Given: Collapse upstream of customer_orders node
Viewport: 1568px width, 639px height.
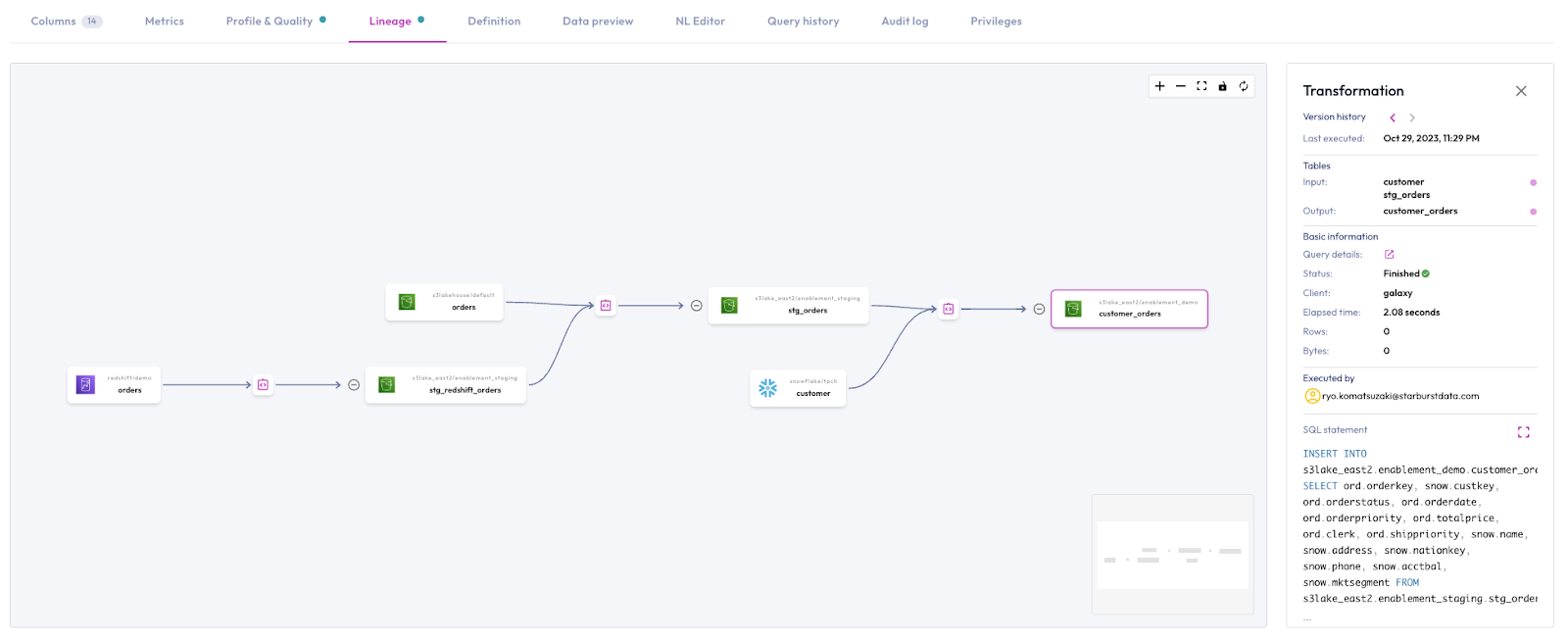Looking at the screenshot, I should 1039,309.
